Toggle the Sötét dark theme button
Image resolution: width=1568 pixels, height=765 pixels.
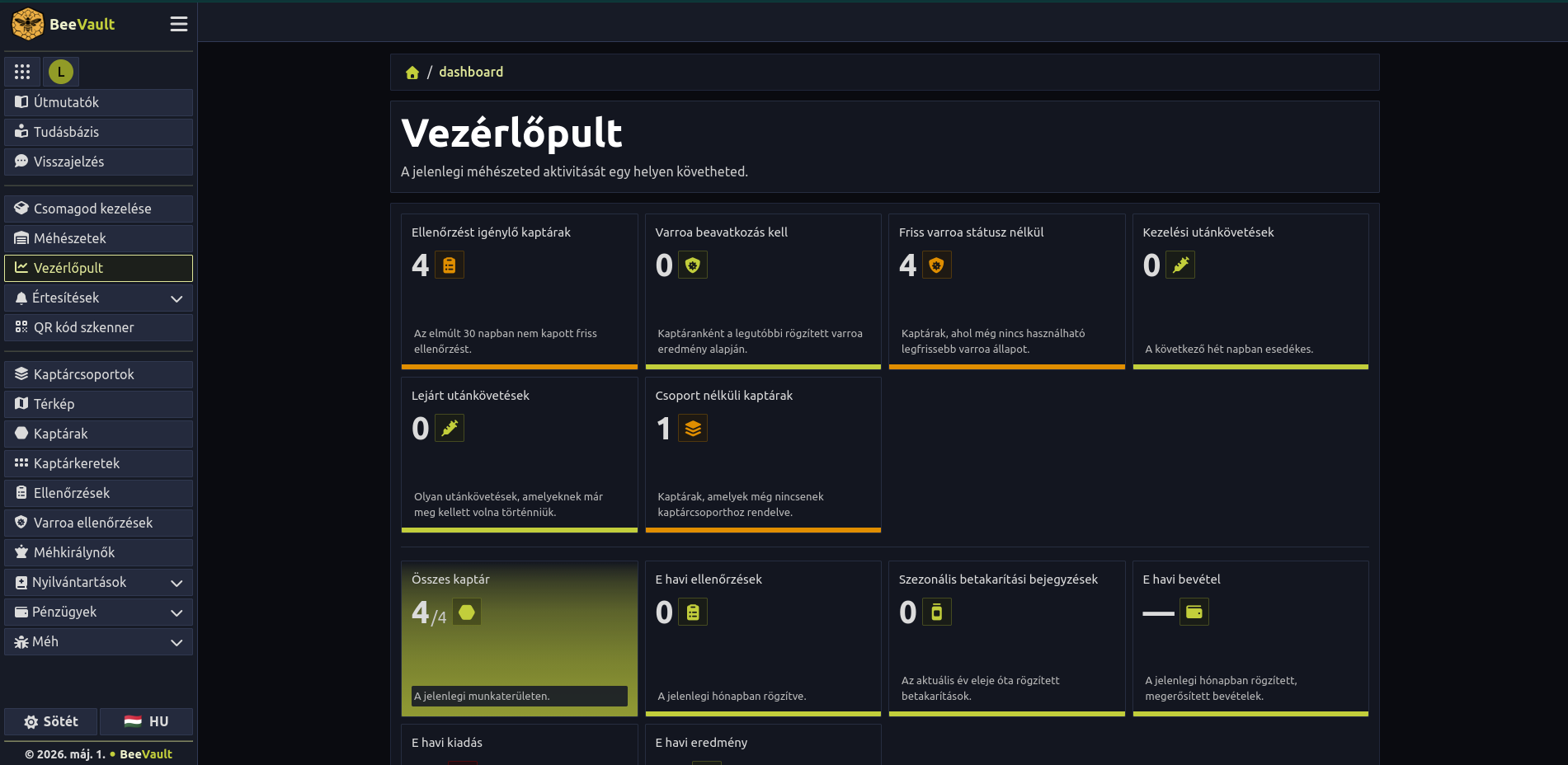click(51, 721)
